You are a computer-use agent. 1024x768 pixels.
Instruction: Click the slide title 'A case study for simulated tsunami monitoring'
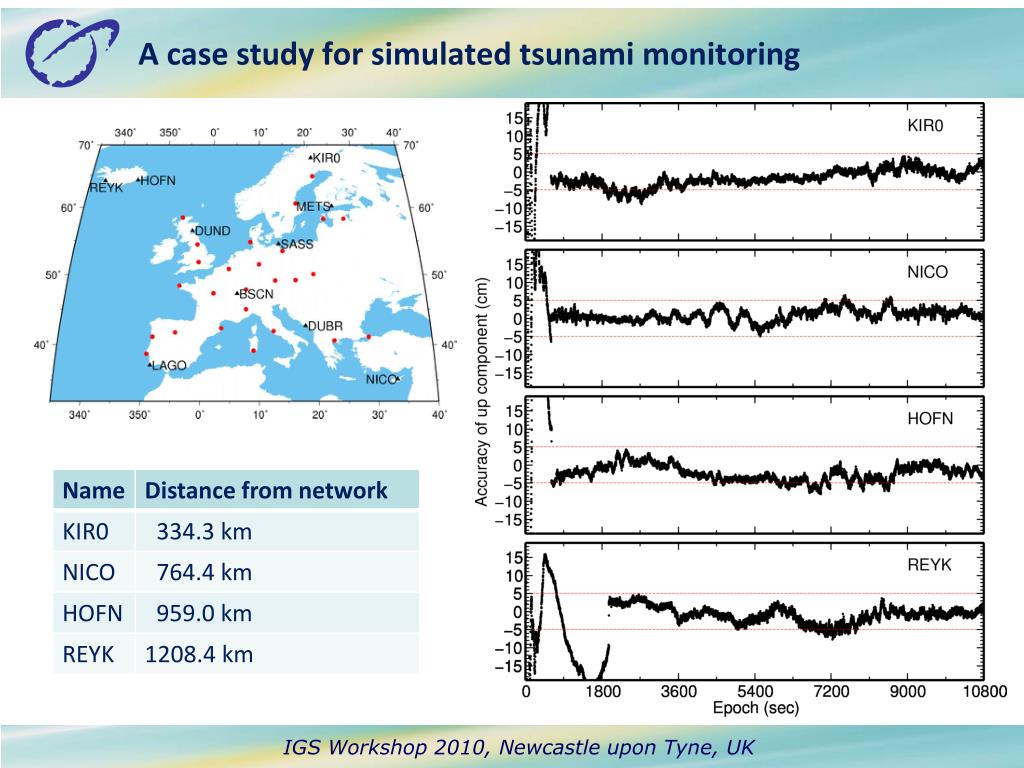(x=469, y=54)
